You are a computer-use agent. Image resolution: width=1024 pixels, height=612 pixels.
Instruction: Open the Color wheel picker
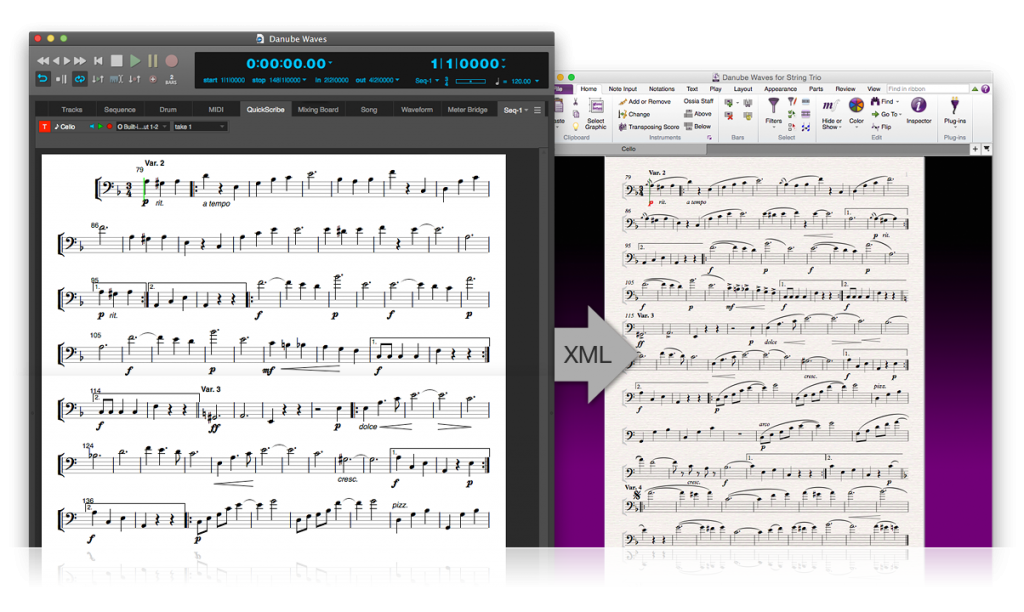(x=856, y=105)
